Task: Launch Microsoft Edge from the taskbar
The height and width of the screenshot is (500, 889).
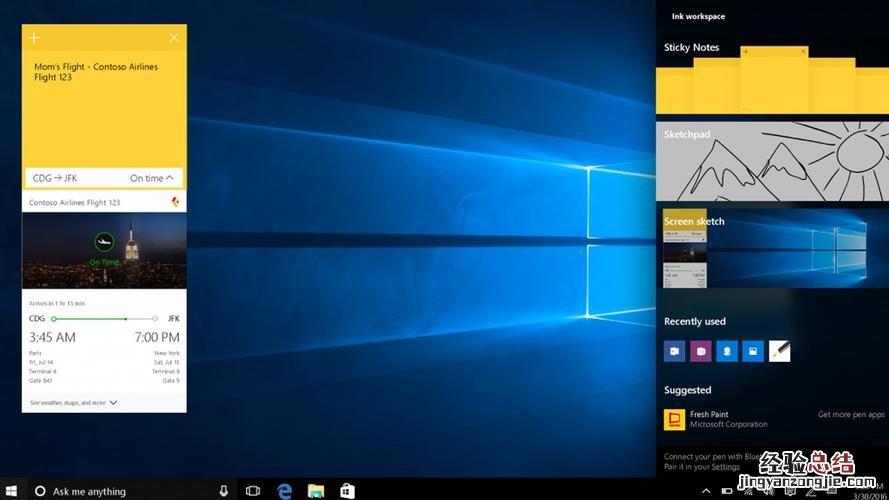Action: coord(285,491)
